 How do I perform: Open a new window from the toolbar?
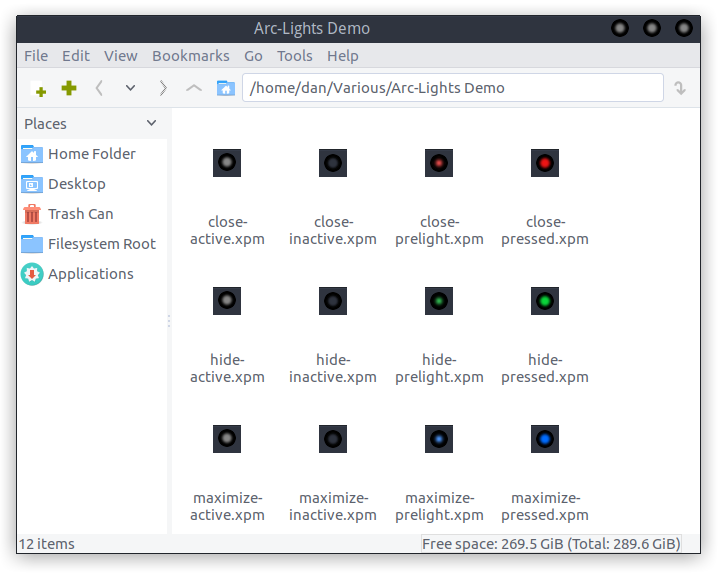click(39, 88)
